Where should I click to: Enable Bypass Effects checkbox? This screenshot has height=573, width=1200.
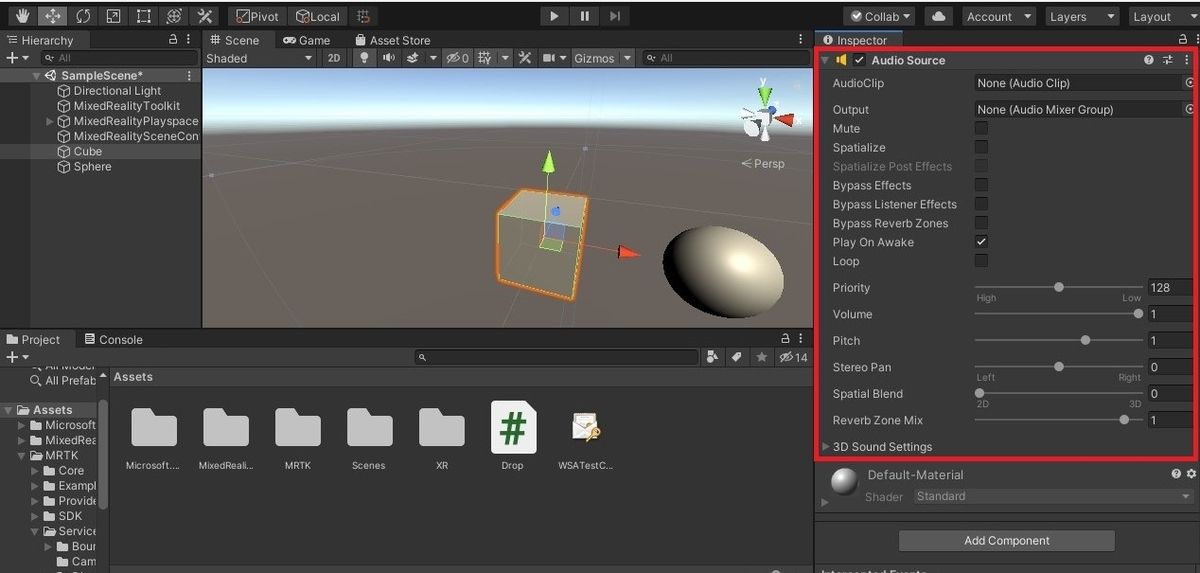click(x=981, y=185)
